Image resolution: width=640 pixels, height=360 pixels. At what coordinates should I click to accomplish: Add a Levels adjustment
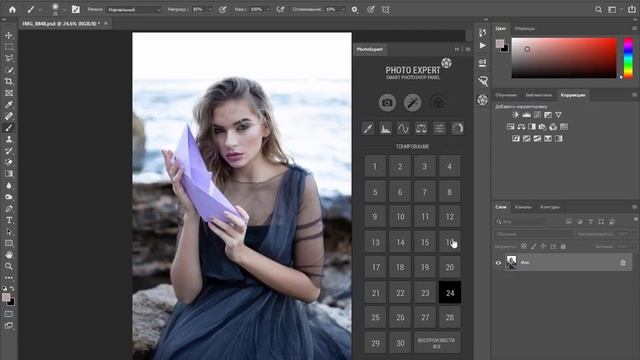coord(527,115)
